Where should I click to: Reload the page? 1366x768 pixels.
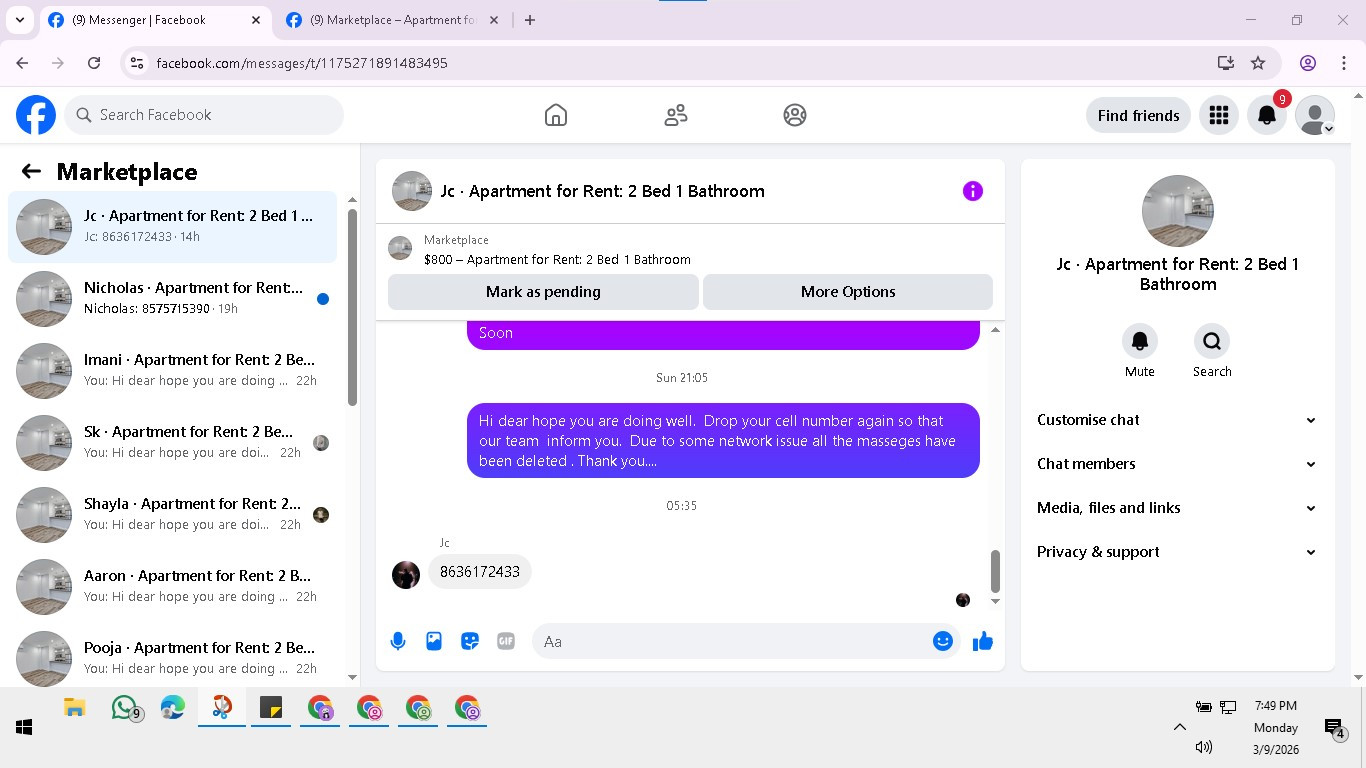click(94, 63)
